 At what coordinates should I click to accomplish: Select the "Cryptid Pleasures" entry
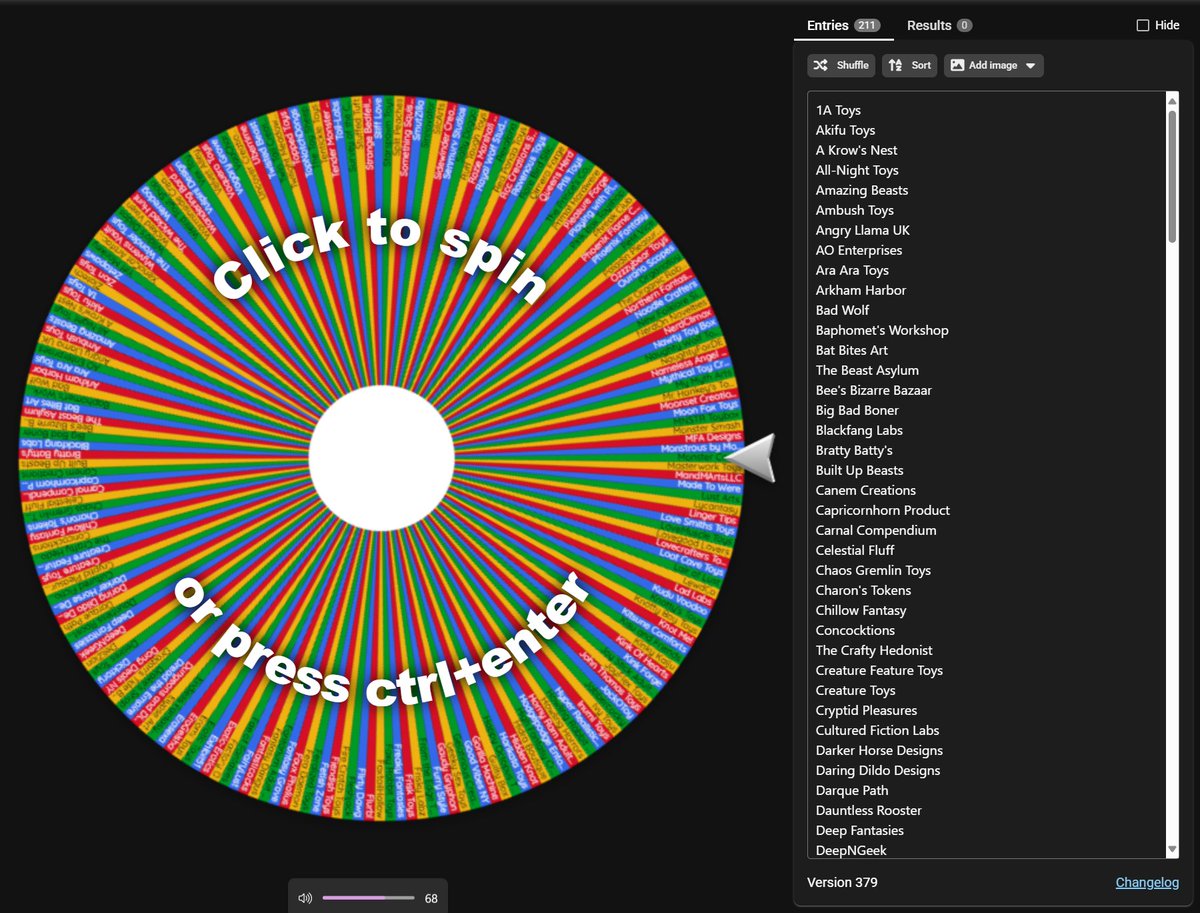pos(866,710)
